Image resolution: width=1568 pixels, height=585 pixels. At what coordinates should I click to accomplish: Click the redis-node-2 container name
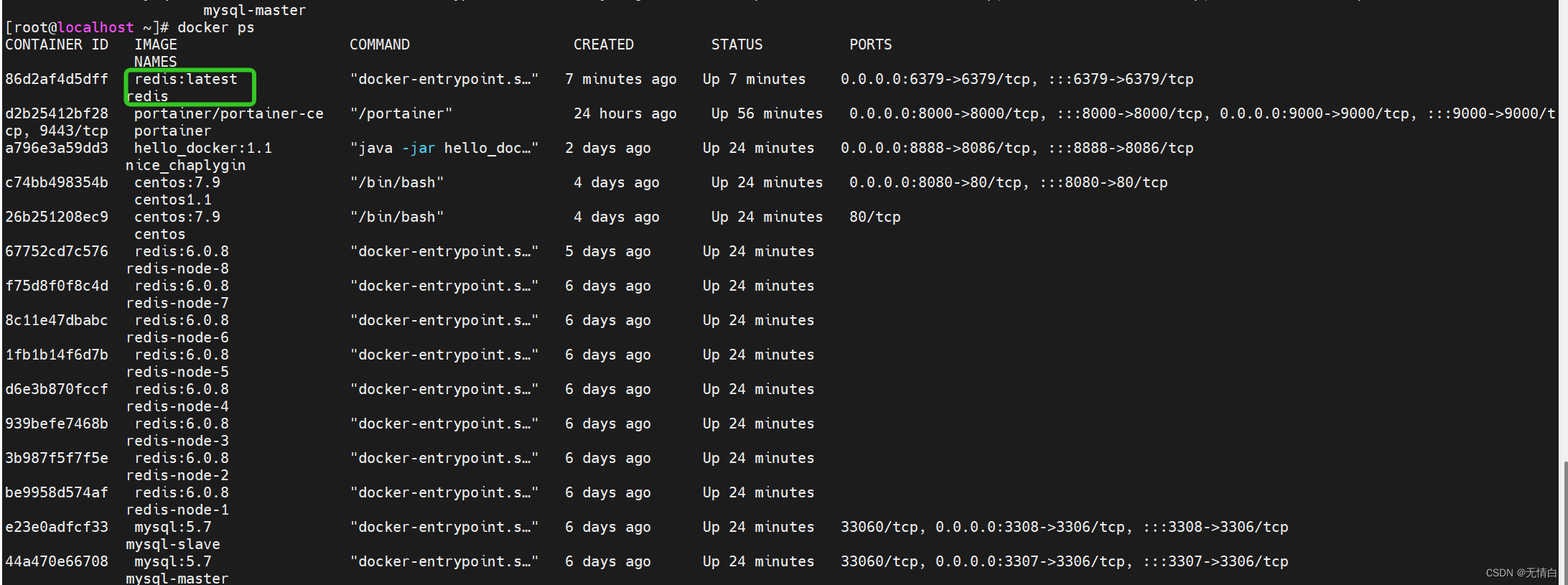click(x=177, y=475)
